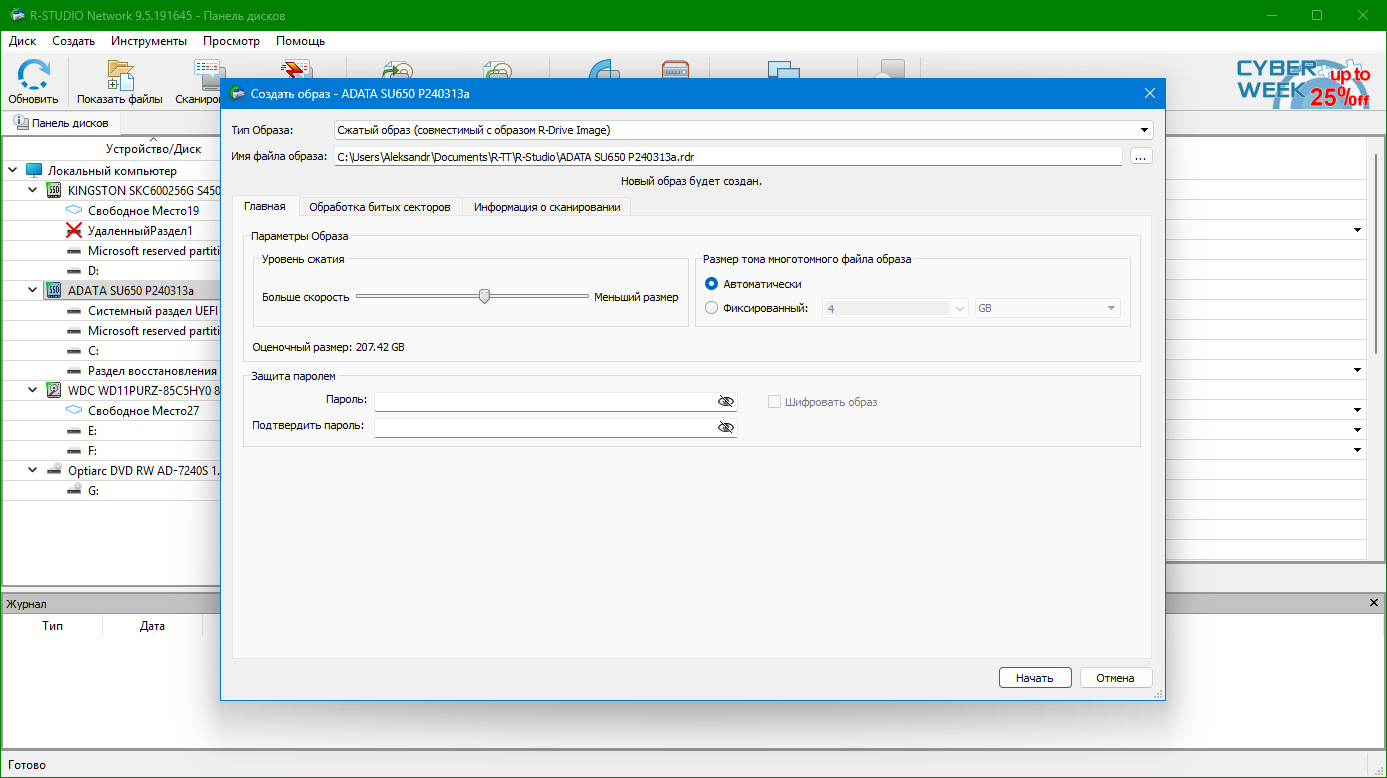The image size is (1387, 778).
Task: Select the Фиксированный radio button
Action: pyautogui.click(x=712, y=308)
